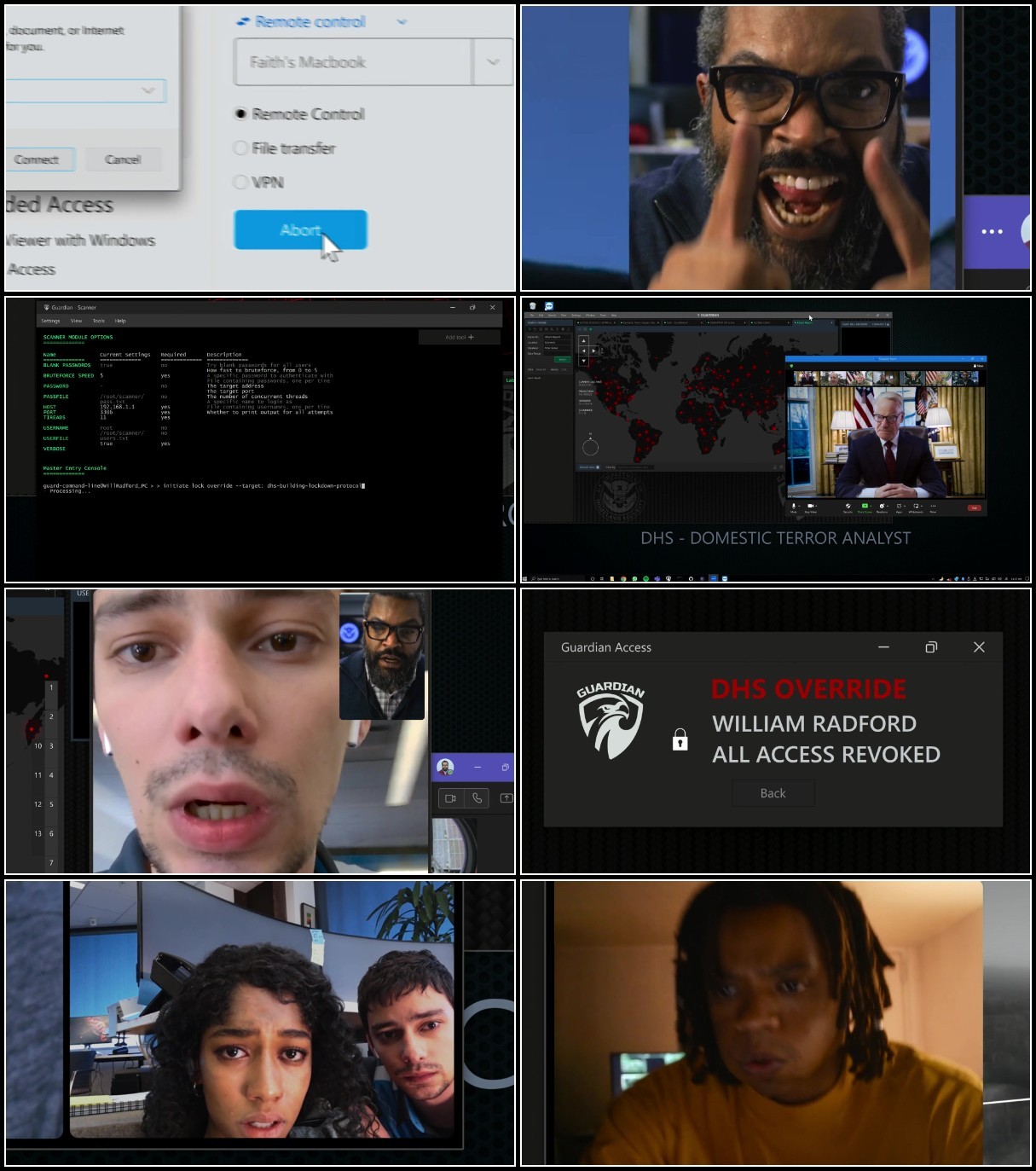The height and width of the screenshot is (1171, 1036).
Task: Select the File transfer radio option
Action: pos(240,148)
